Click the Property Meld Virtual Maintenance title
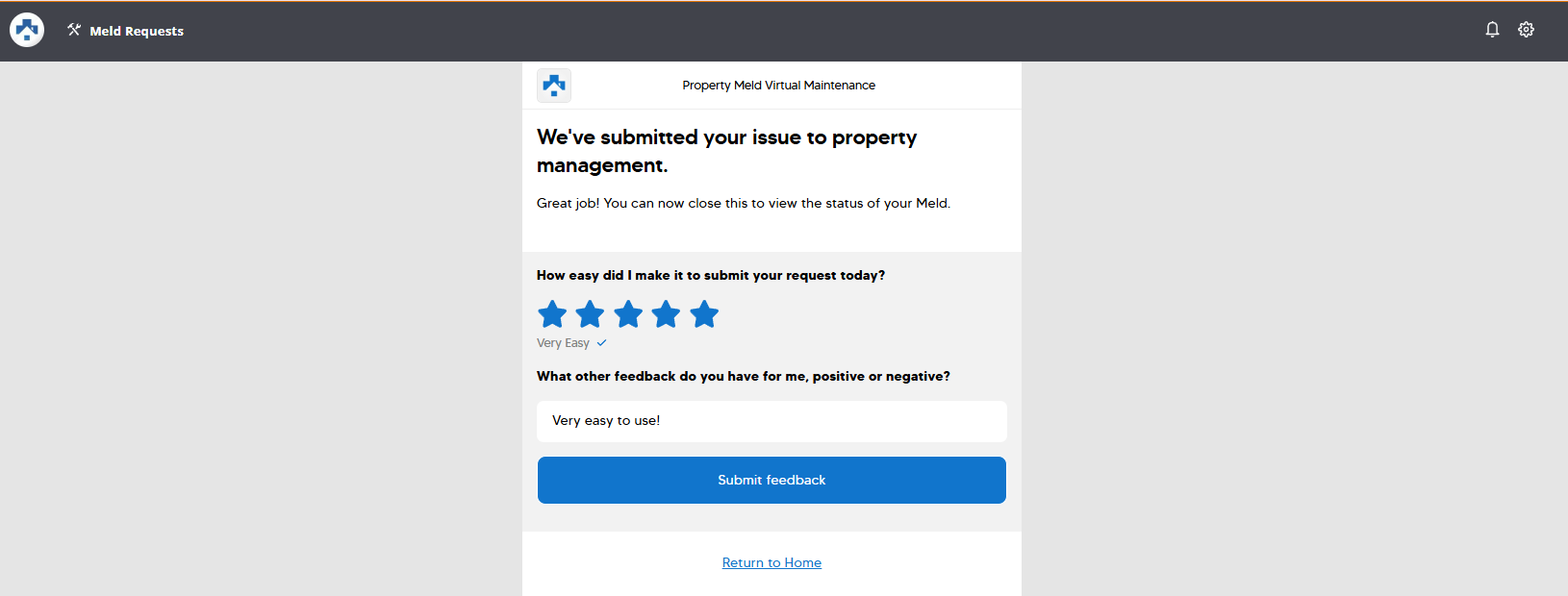1568x596 pixels. coord(779,86)
